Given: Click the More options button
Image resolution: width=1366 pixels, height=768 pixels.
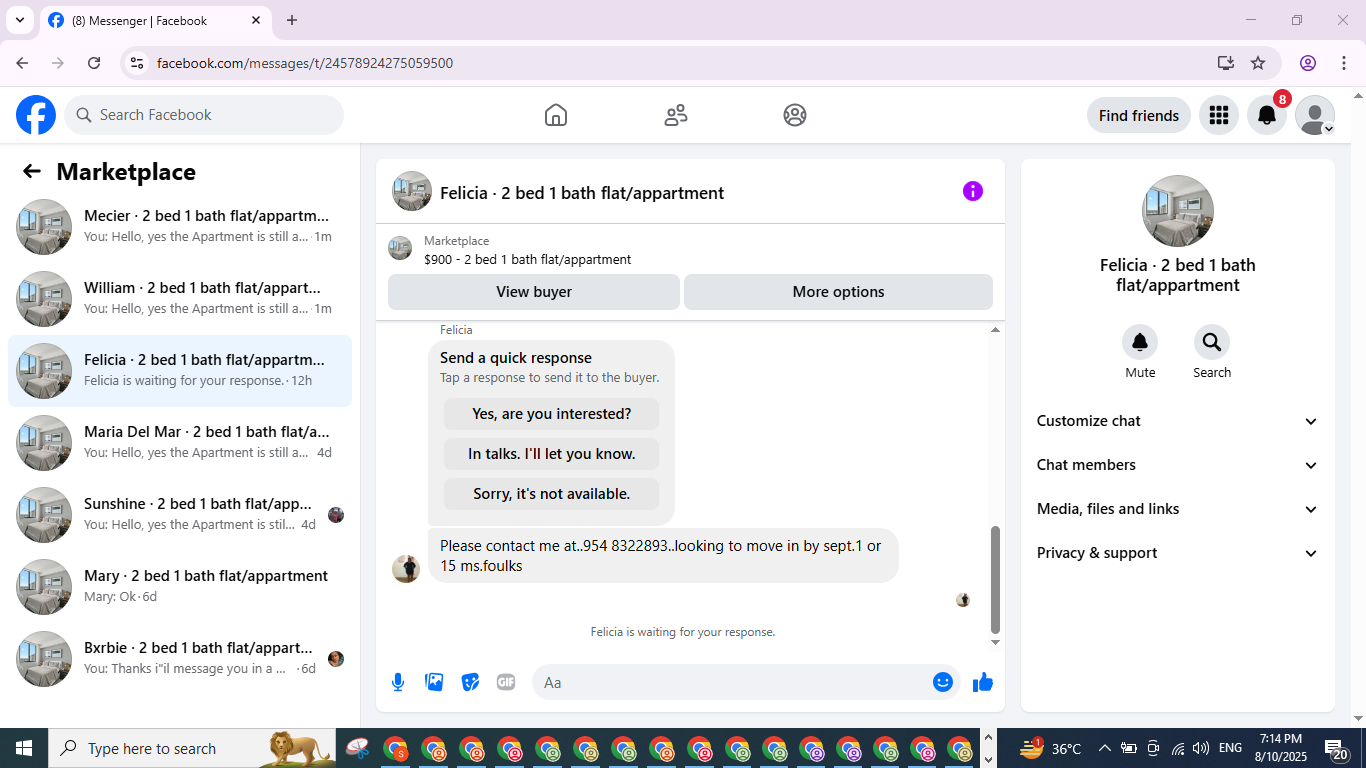Looking at the screenshot, I should click(x=838, y=292).
